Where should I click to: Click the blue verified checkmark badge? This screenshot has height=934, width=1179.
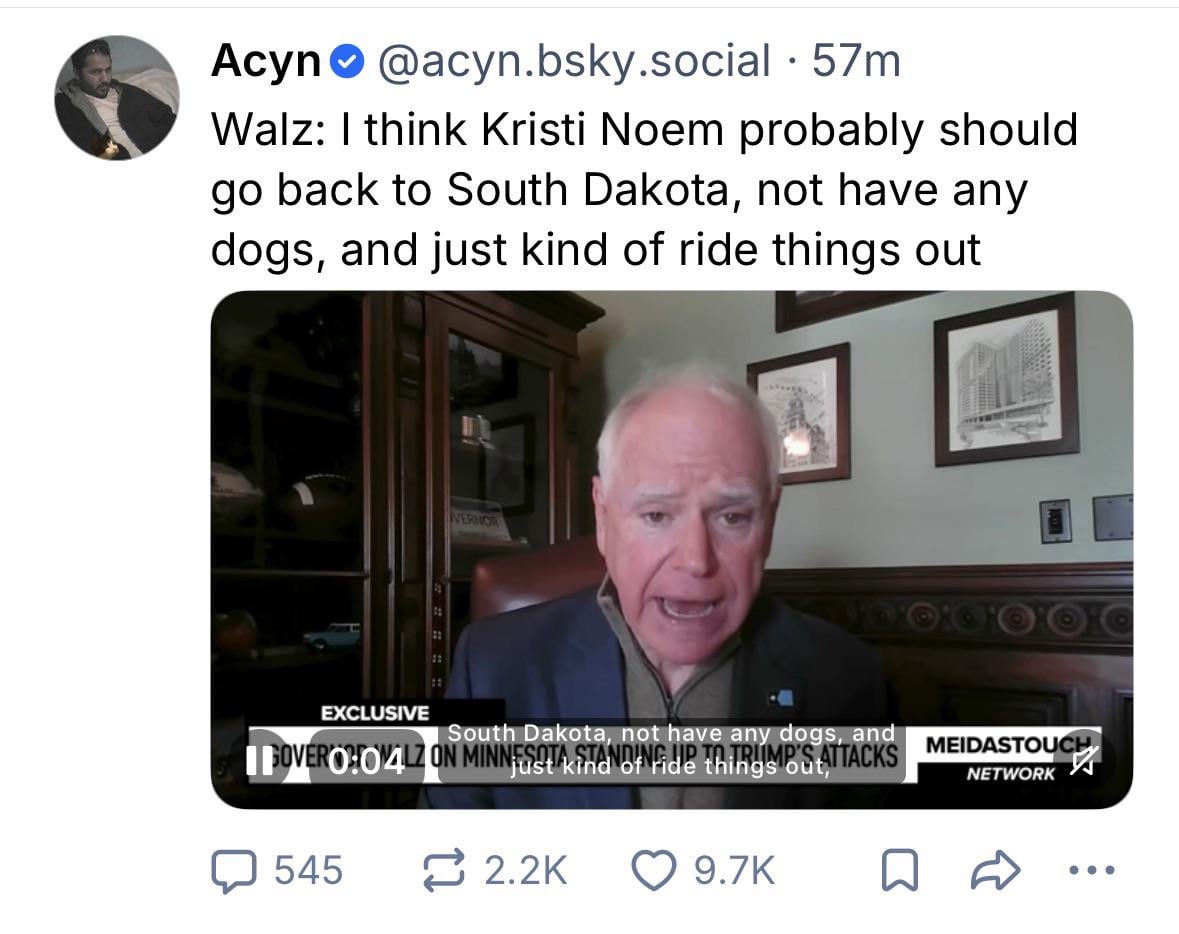(x=345, y=63)
